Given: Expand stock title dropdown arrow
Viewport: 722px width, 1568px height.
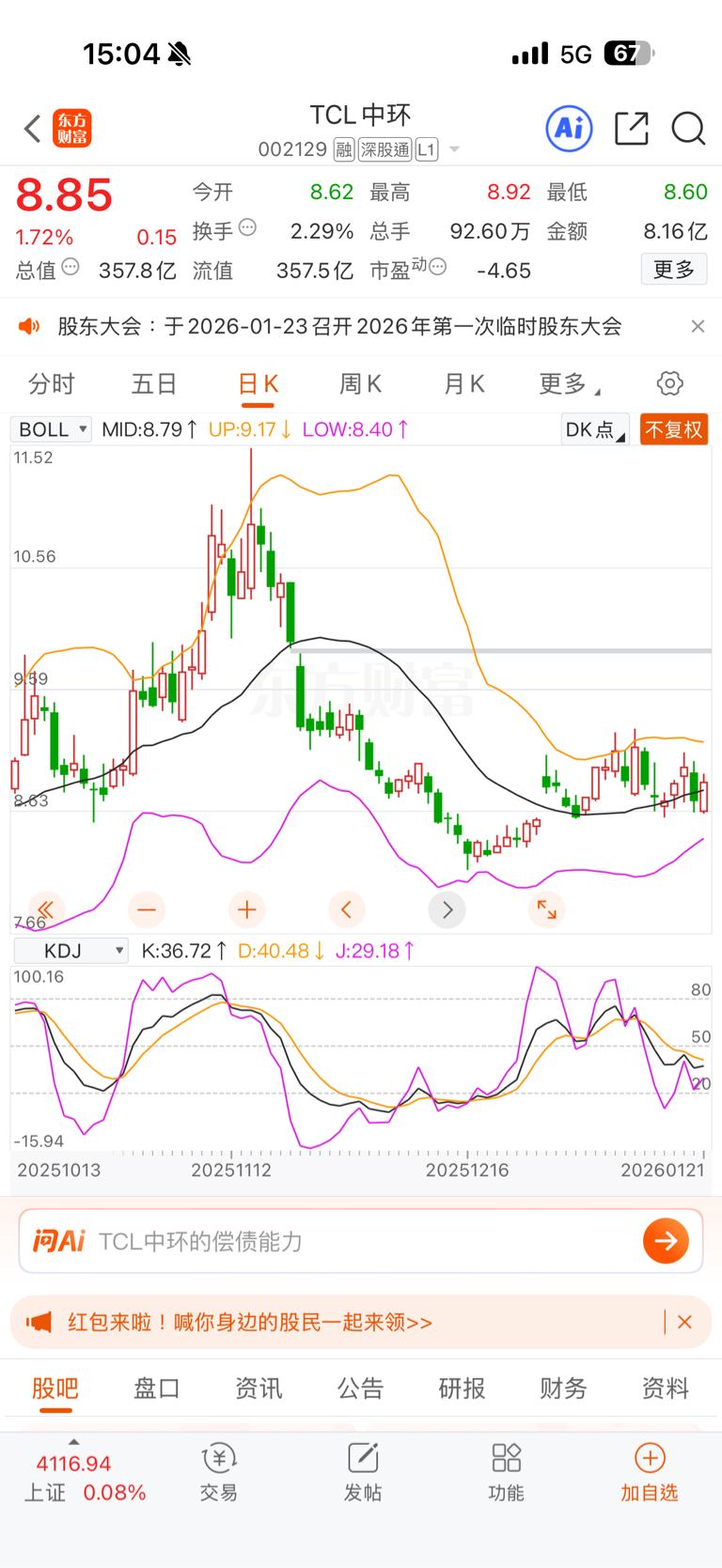Looking at the screenshot, I should coord(454,149).
